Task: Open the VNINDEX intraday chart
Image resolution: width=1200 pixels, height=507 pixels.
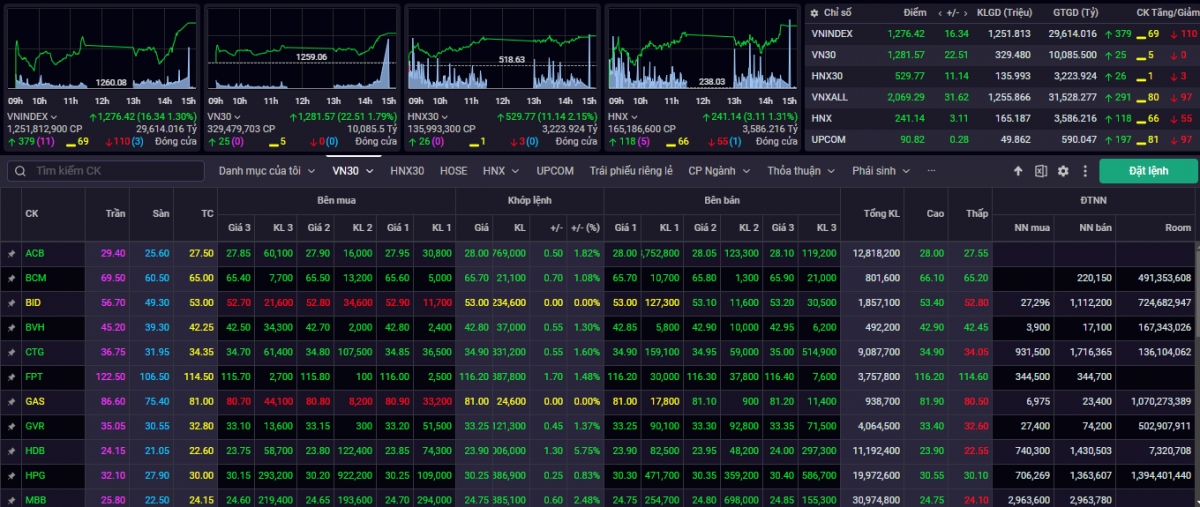Action: pyautogui.click(x=102, y=50)
